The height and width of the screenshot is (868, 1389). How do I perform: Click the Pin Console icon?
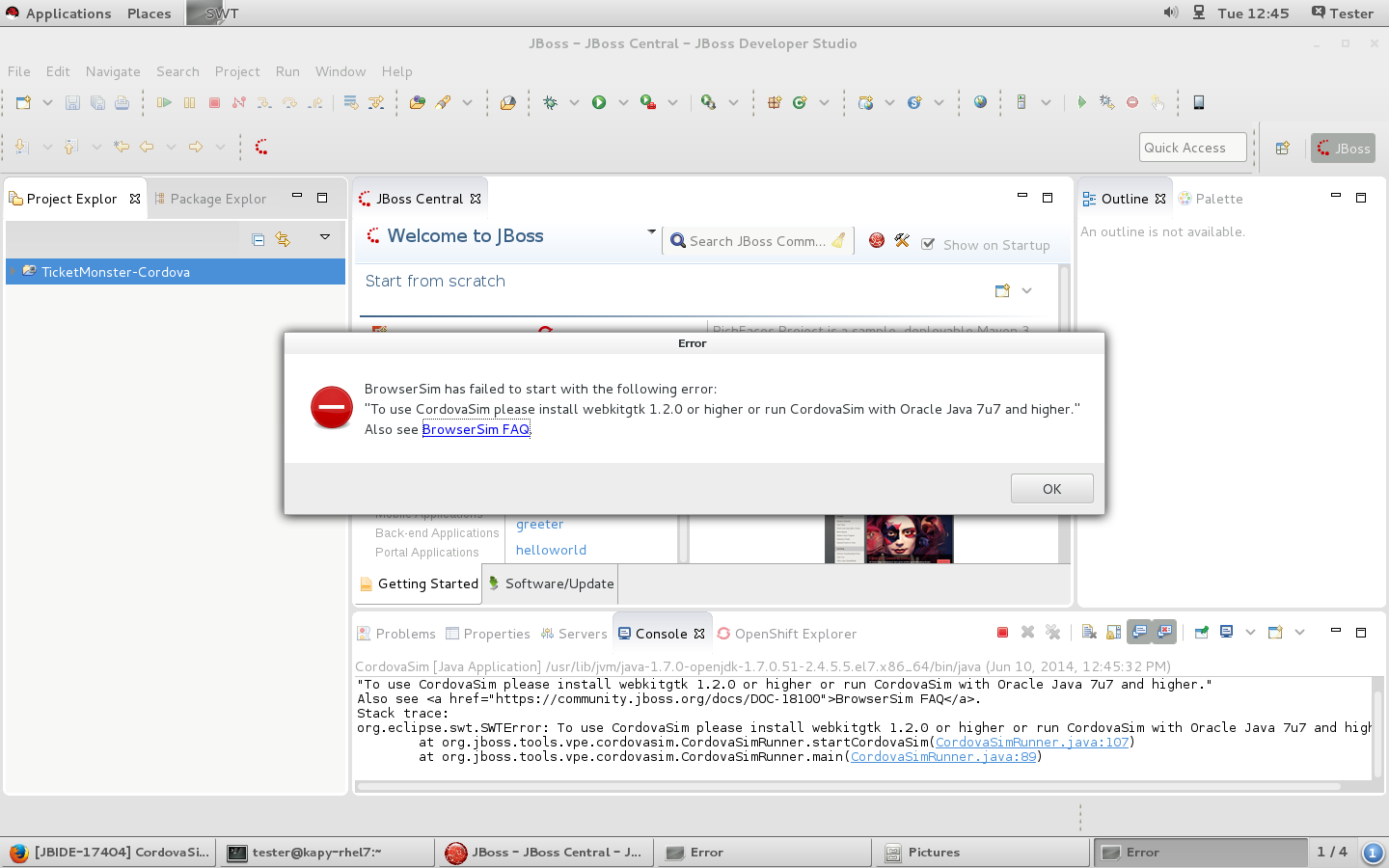1202,633
